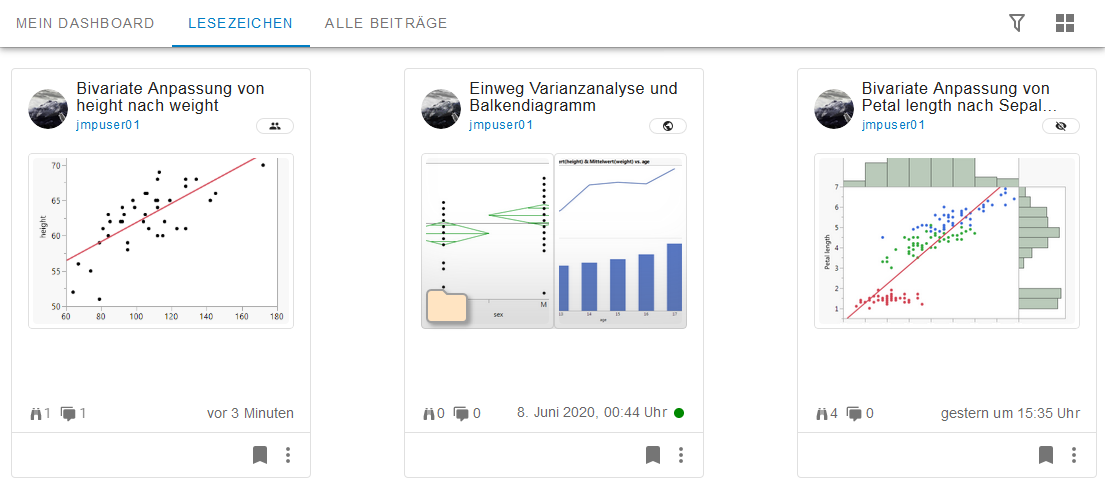1105x488 pixels.
Task: Click the folder icon on Varianzanalyse thumbnail
Action: point(447,306)
